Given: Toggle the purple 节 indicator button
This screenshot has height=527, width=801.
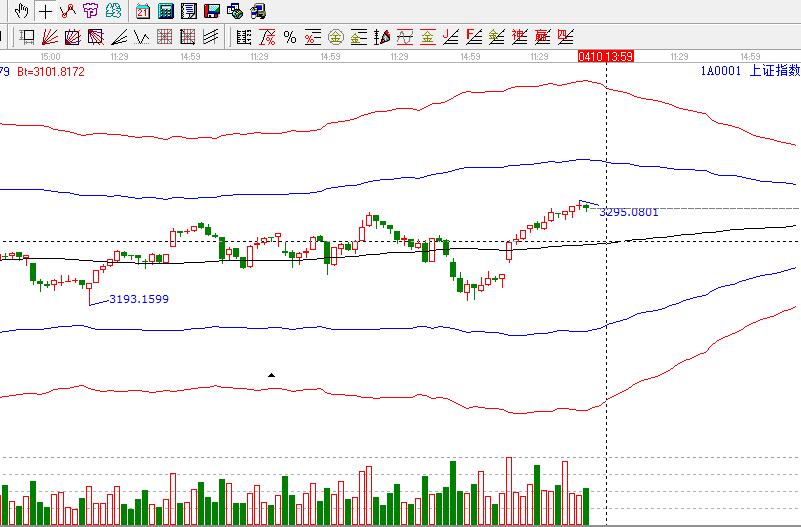Looking at the screenshot, I should point(91,12).
